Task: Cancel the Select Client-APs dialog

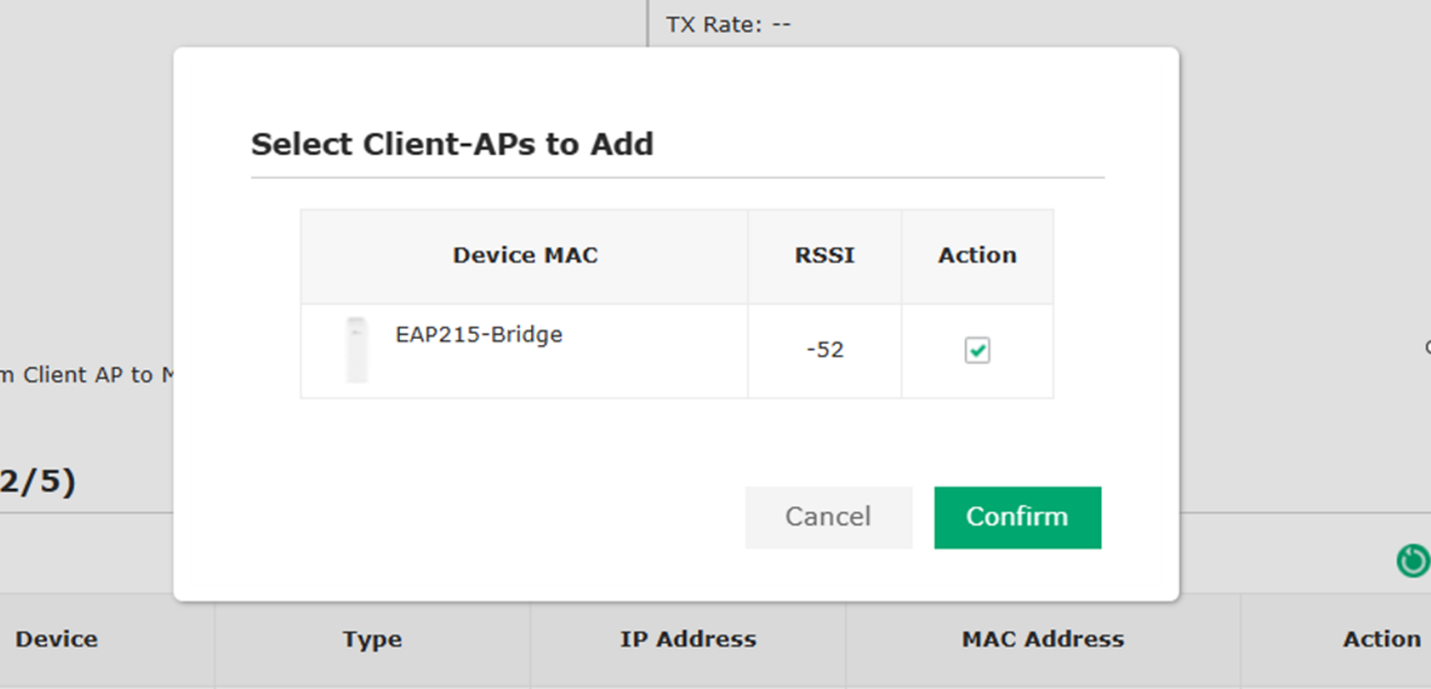Action: point(828,517)
